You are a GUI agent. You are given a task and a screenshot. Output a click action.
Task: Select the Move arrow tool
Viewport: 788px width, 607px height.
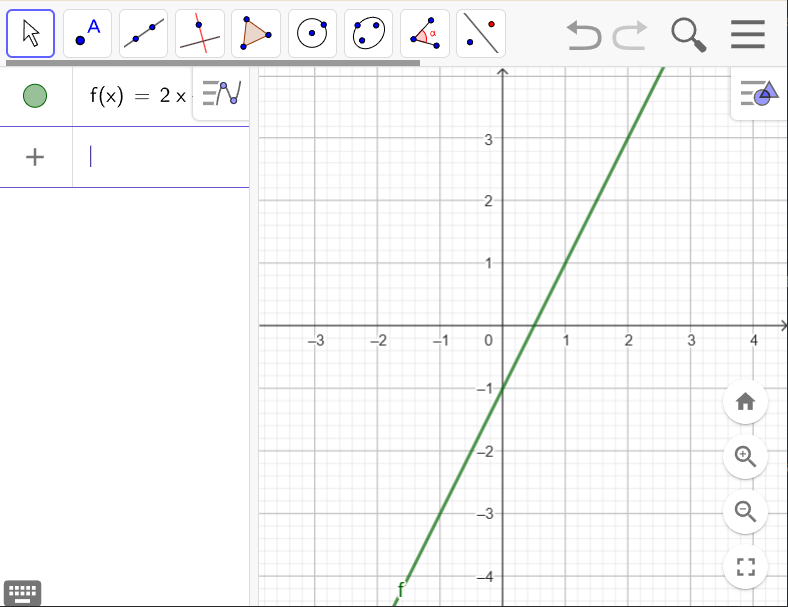coord(30,34)
